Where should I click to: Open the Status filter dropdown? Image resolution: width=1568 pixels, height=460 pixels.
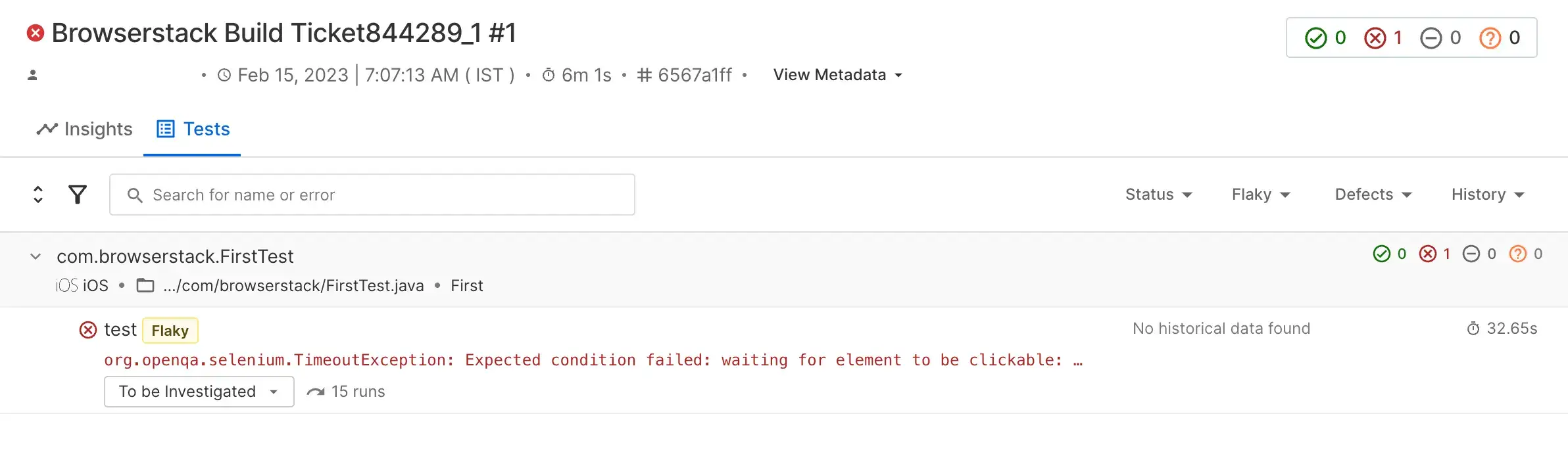click(1158, 195)
